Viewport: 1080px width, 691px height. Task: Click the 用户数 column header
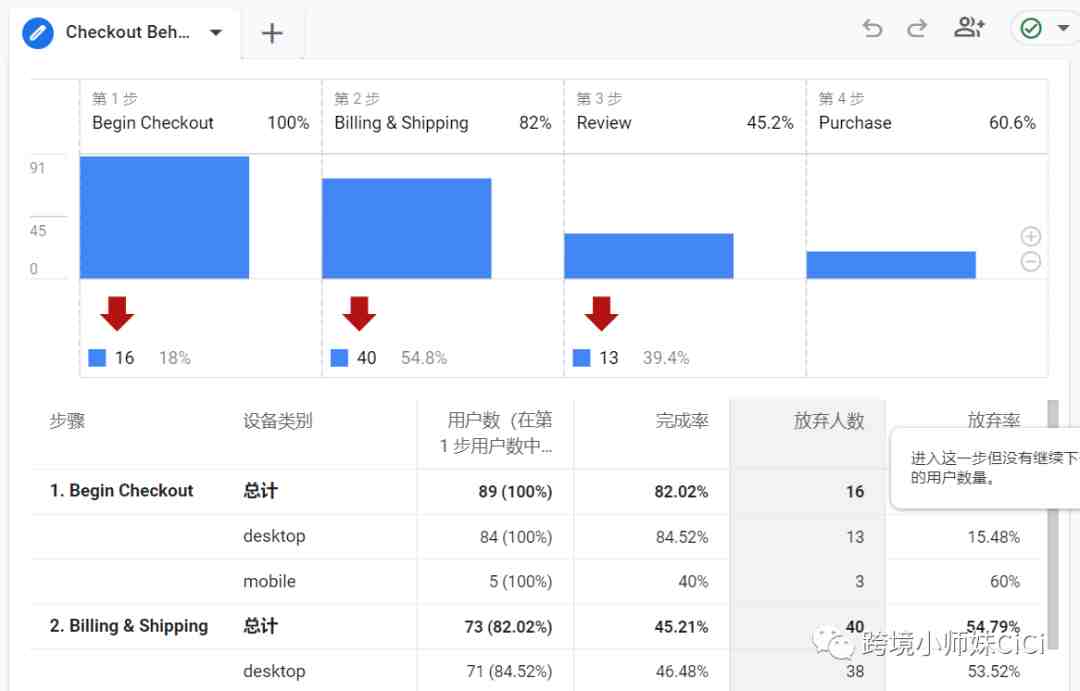[497, 433]
